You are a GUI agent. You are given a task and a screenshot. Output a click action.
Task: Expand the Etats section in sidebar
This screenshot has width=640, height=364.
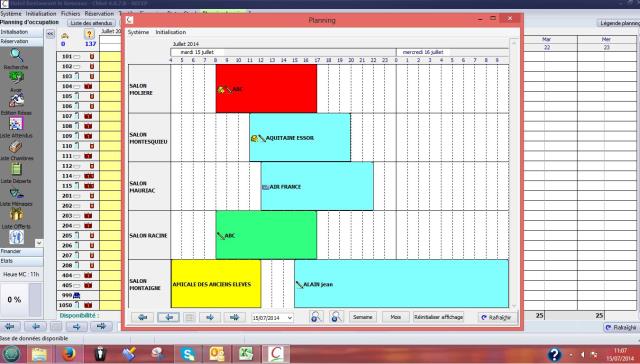[x=21, y=261]
